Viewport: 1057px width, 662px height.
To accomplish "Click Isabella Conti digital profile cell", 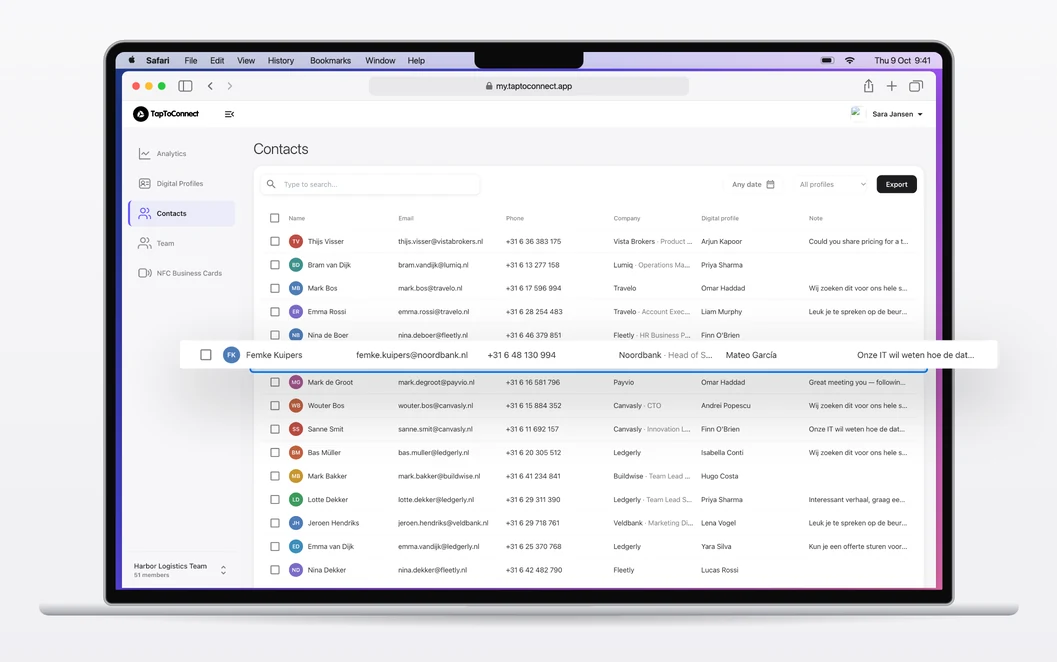I will point(722,453).
